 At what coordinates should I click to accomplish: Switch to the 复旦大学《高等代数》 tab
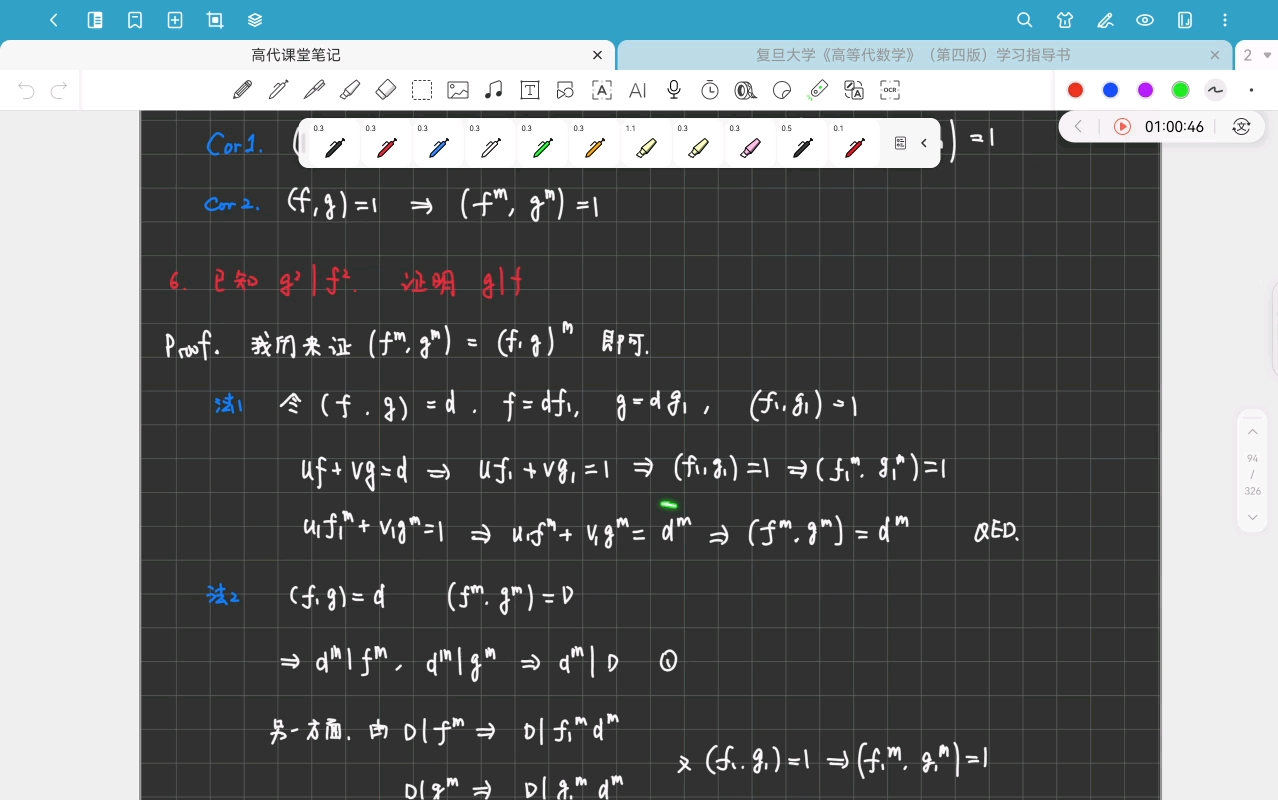coord(913,56)
